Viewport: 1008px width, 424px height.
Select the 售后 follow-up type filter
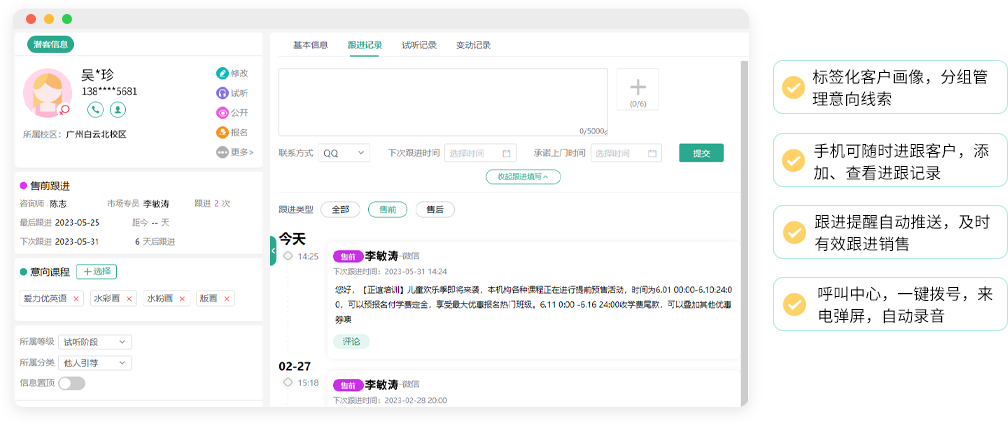[435, 209]
